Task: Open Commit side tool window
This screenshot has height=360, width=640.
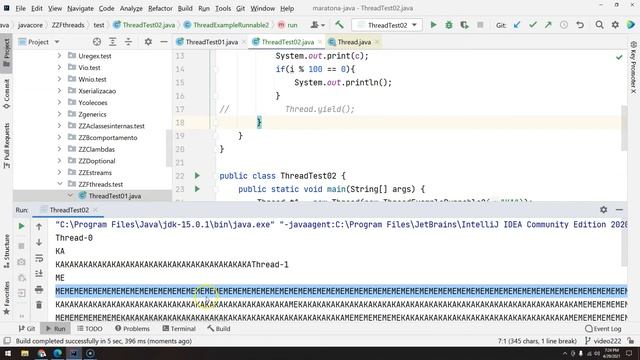Action: [x=7, y=94]
